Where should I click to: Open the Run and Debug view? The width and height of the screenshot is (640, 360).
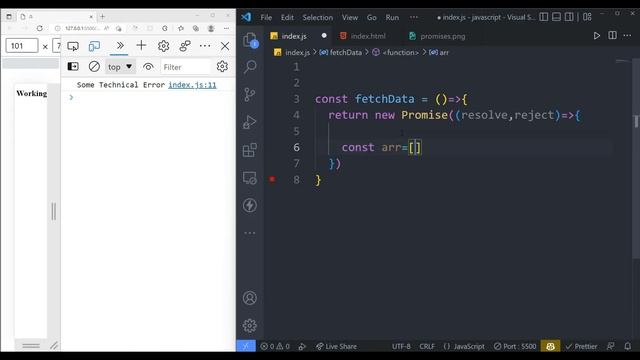point(250,122)
